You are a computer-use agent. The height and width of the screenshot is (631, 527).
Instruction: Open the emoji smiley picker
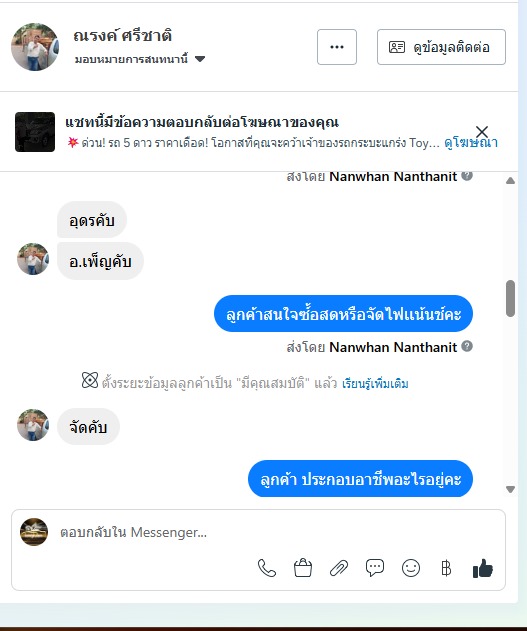tap(411, 568)
